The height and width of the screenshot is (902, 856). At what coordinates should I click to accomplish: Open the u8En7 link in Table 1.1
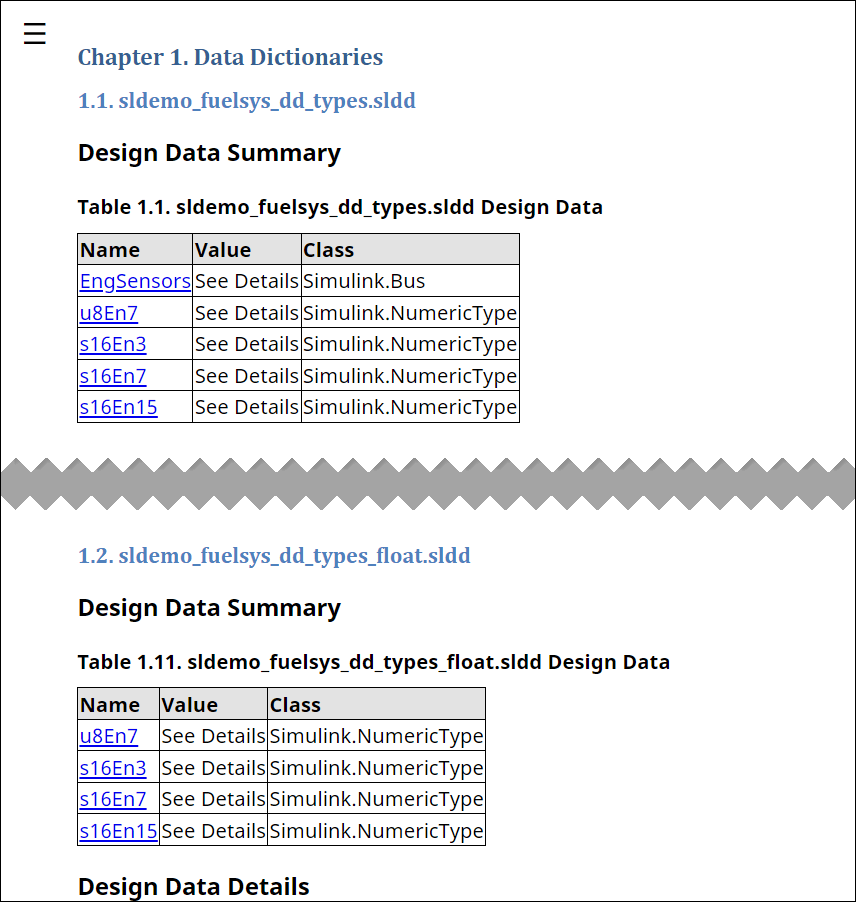point(109,313)
